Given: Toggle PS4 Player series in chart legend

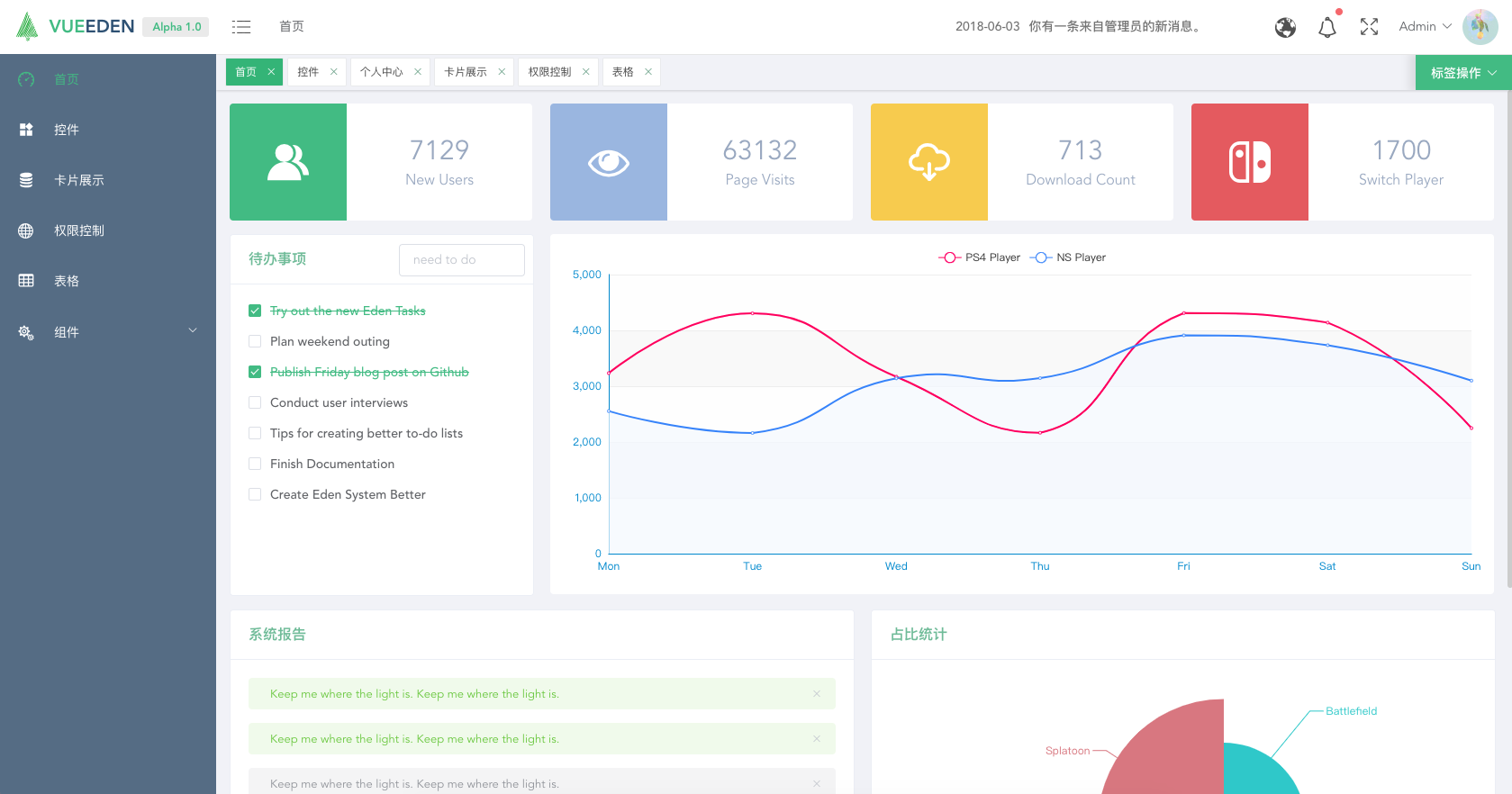Looking at the screenshot, I should 979,257.
